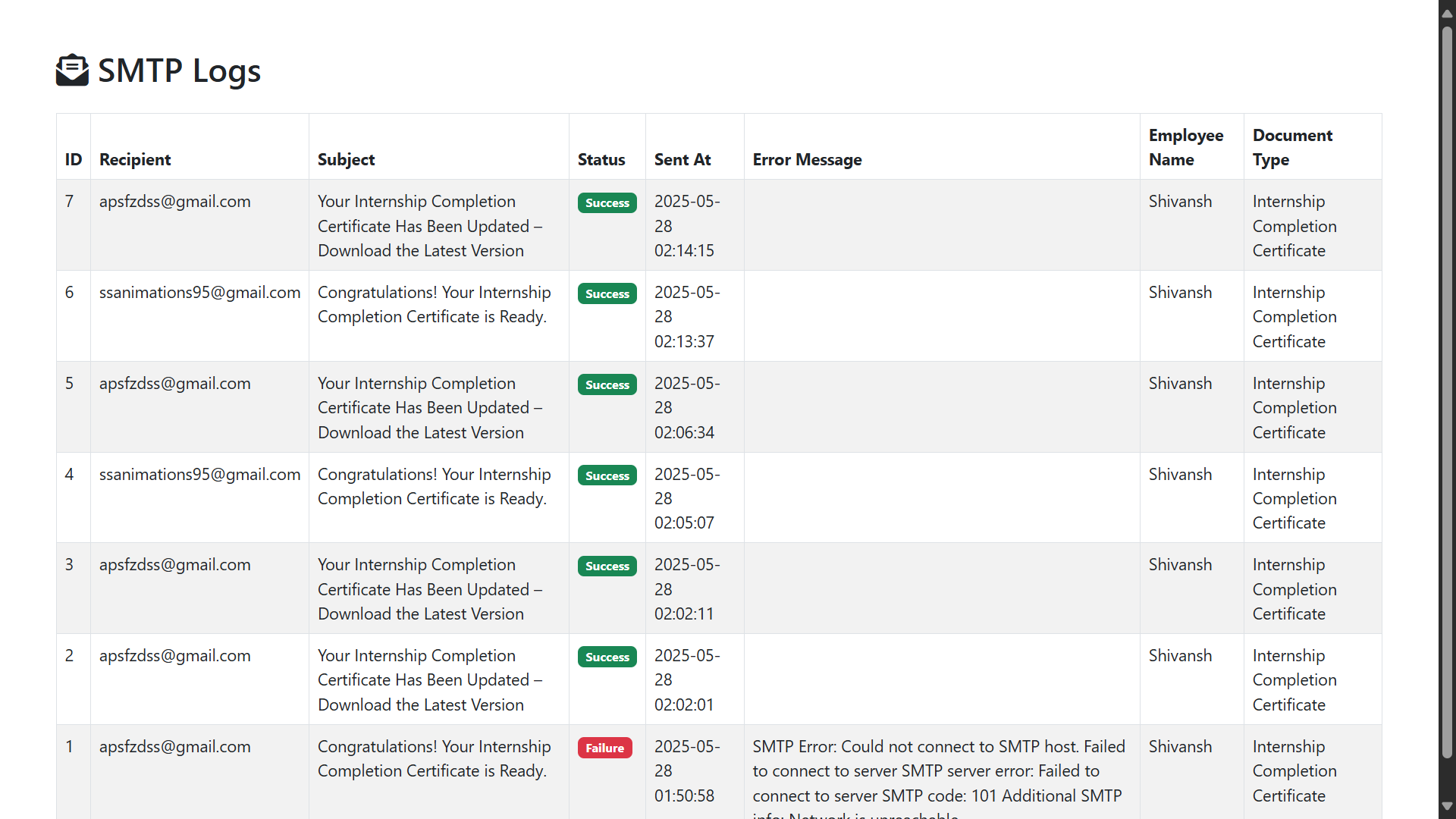The height and width of the screenshot is (819, 1456).
Task: Click the Recipient column header
Action: pos(135,159)
